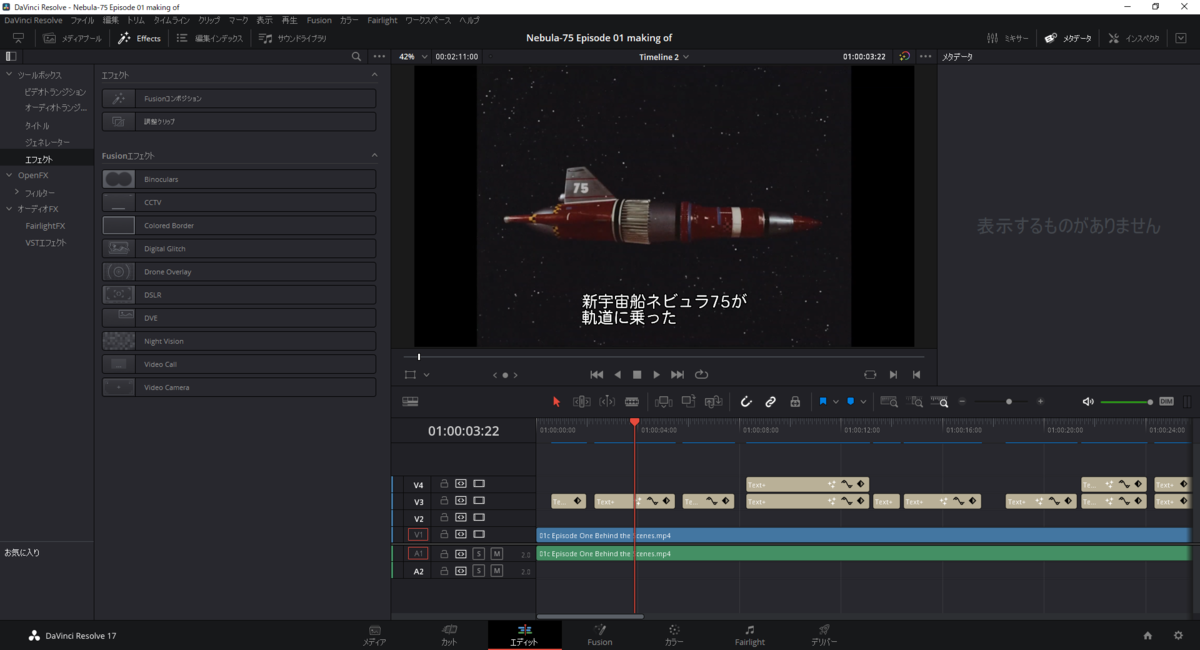Open the inspector (インスペクタ) panel
Image resolution: width=1200 pixels, height=650 pixels.
point(1134,38)
